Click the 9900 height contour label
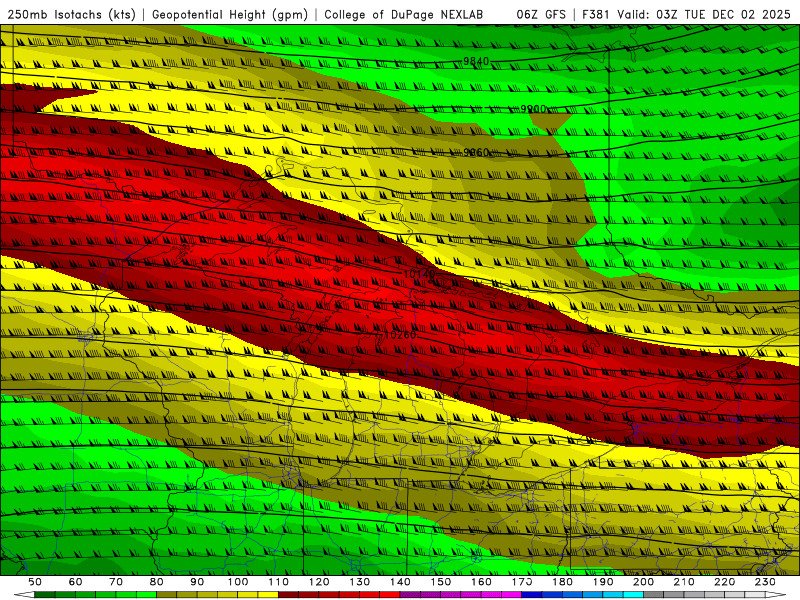This screenshot has width=800, height=600. point(533,109)
